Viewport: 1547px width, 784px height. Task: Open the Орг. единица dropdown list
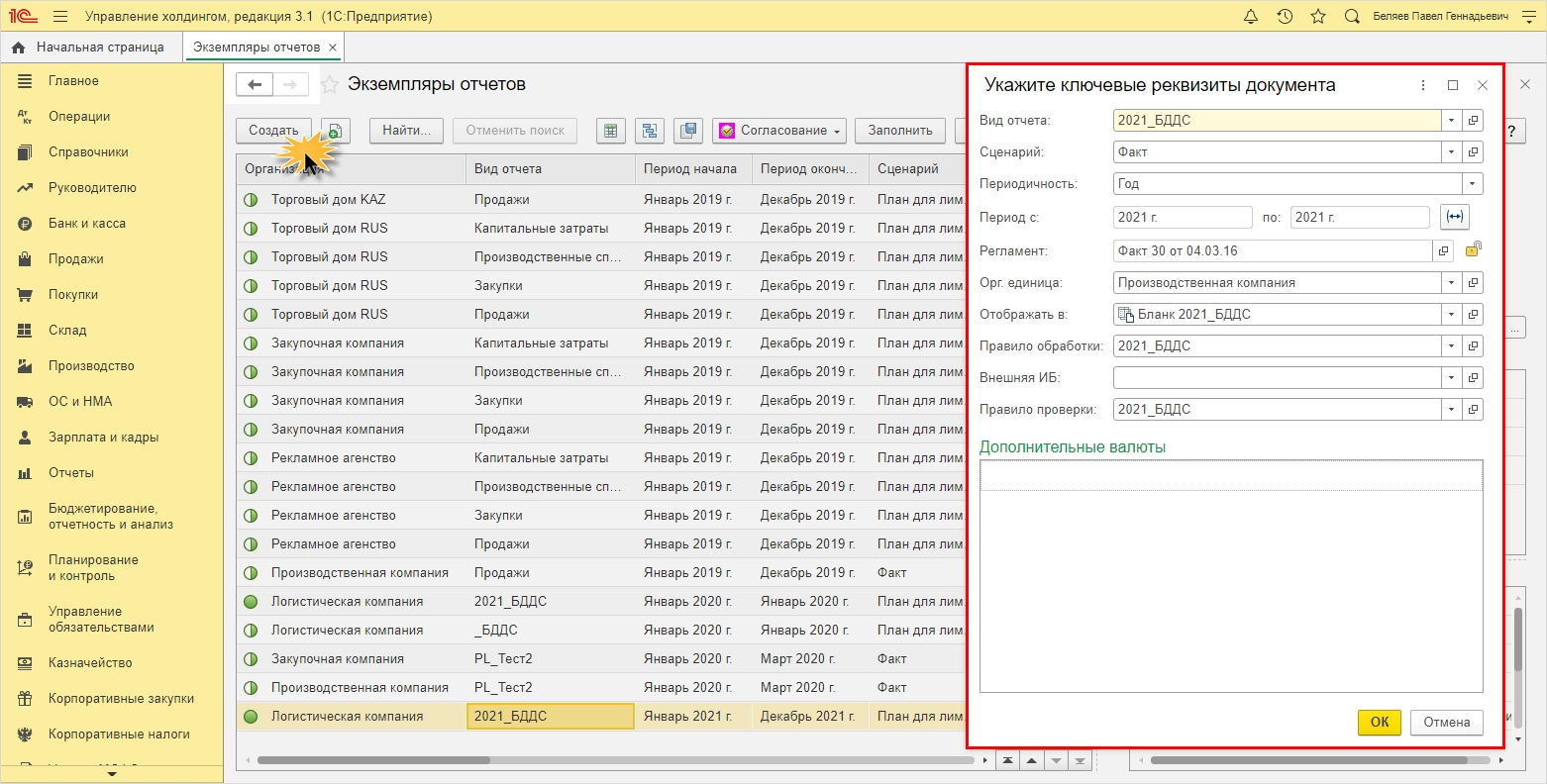tap(1451, 283)
